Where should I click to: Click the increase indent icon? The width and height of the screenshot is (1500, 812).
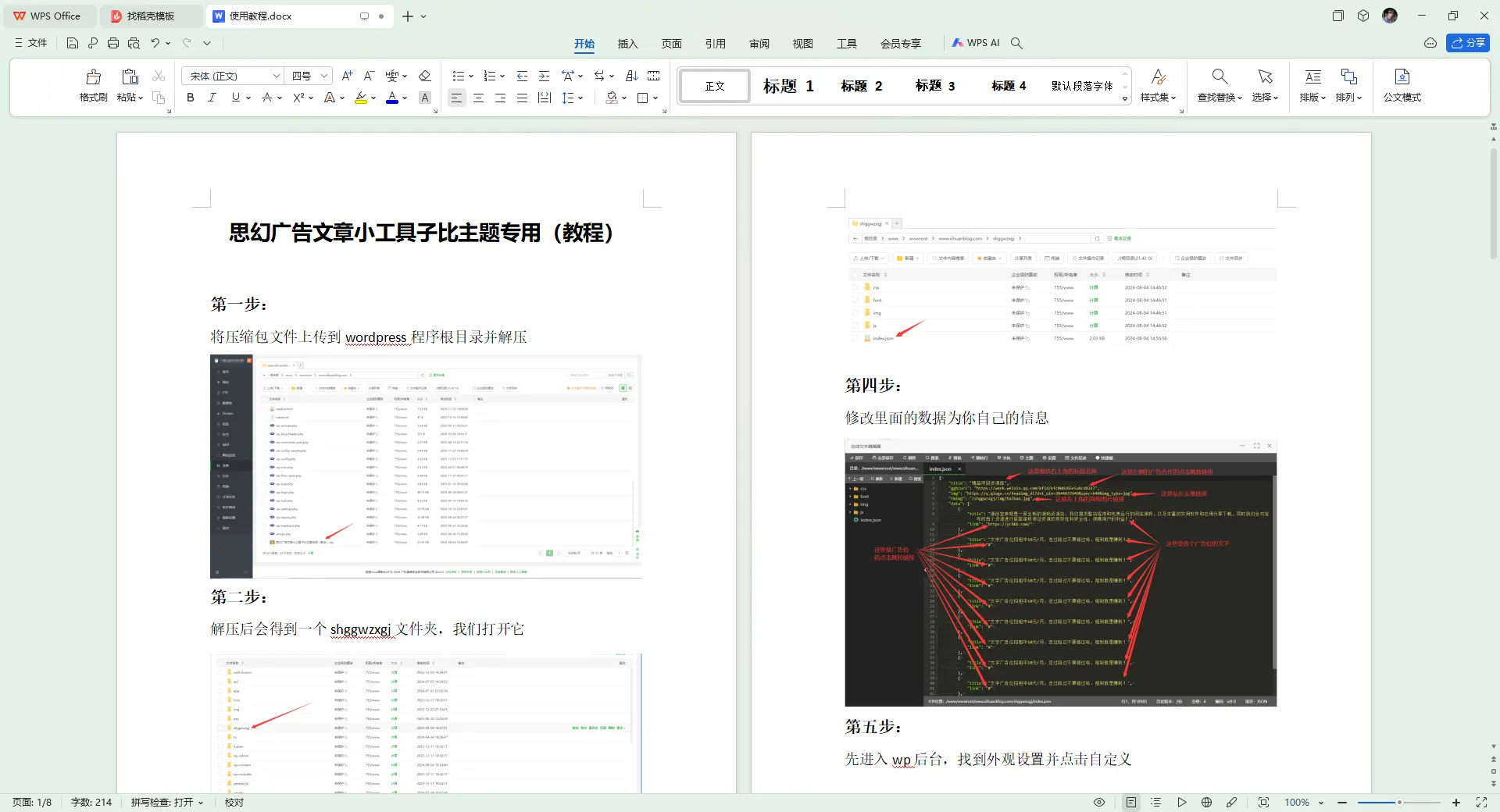click(x=545, y=76)
